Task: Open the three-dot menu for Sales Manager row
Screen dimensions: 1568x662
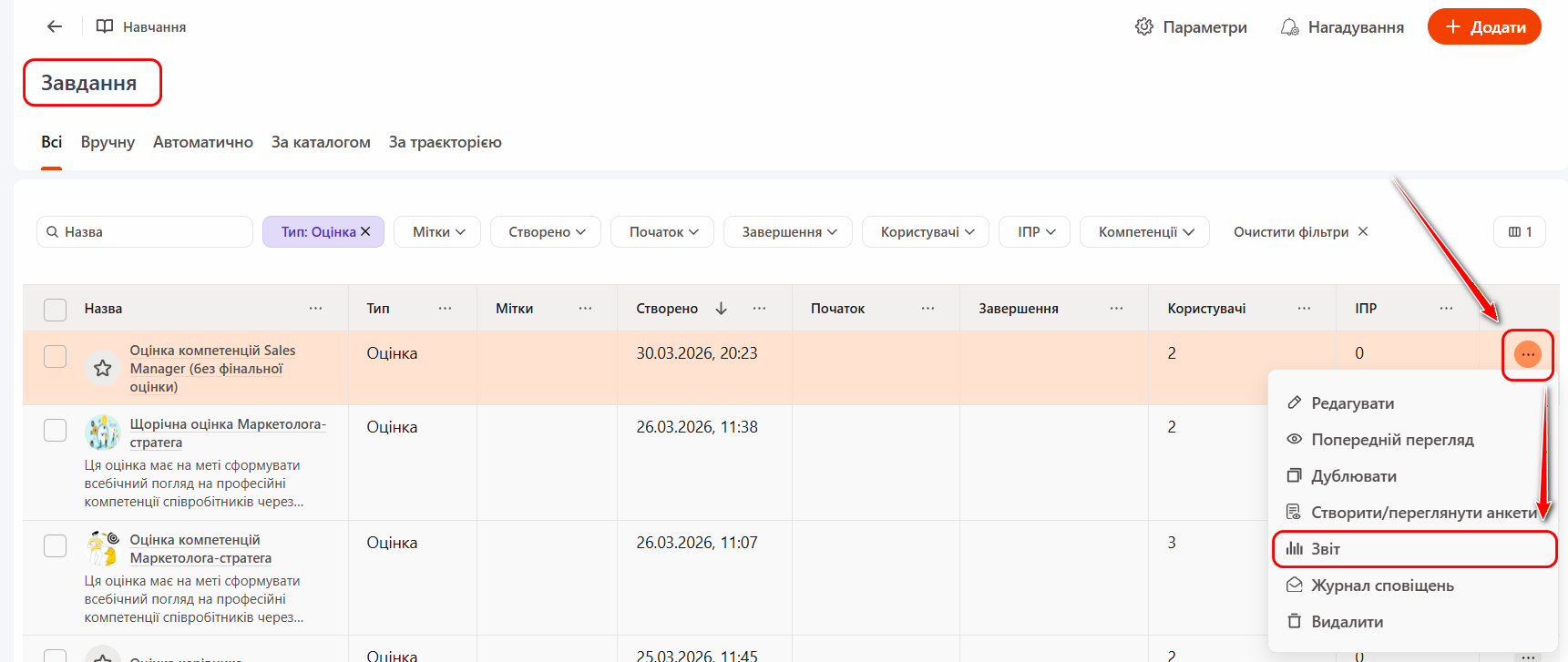Action: [x=1527, y=354]
